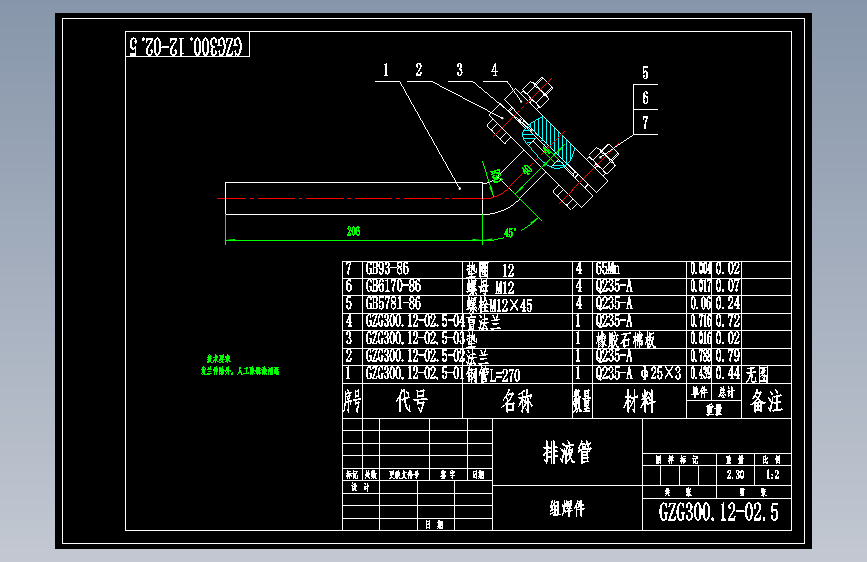Click the 签字 header in the revision block
This screenshot has height=562, width=867.
(x=448, y=475)
